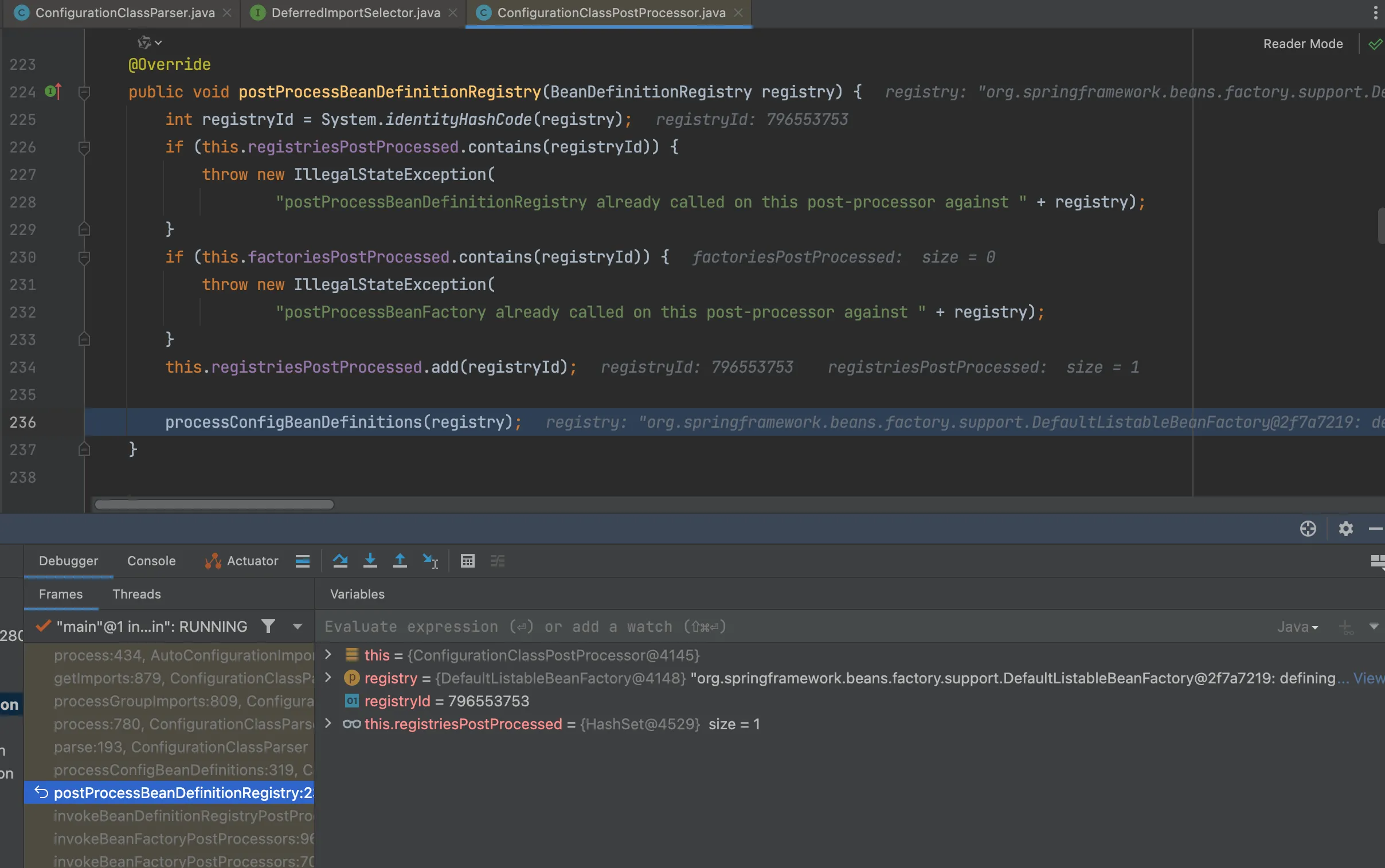Open debug panel settings gear
The image size is (1385, 868).
pyautogui.click(x=1345, y=529)
